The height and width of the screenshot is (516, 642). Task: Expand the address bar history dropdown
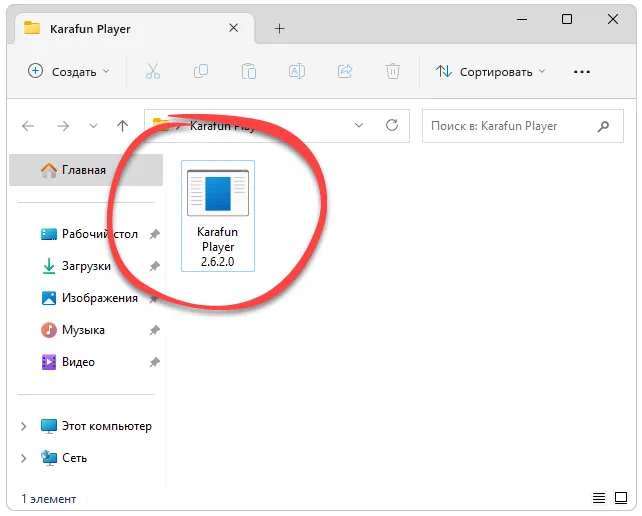coord(359,125)
